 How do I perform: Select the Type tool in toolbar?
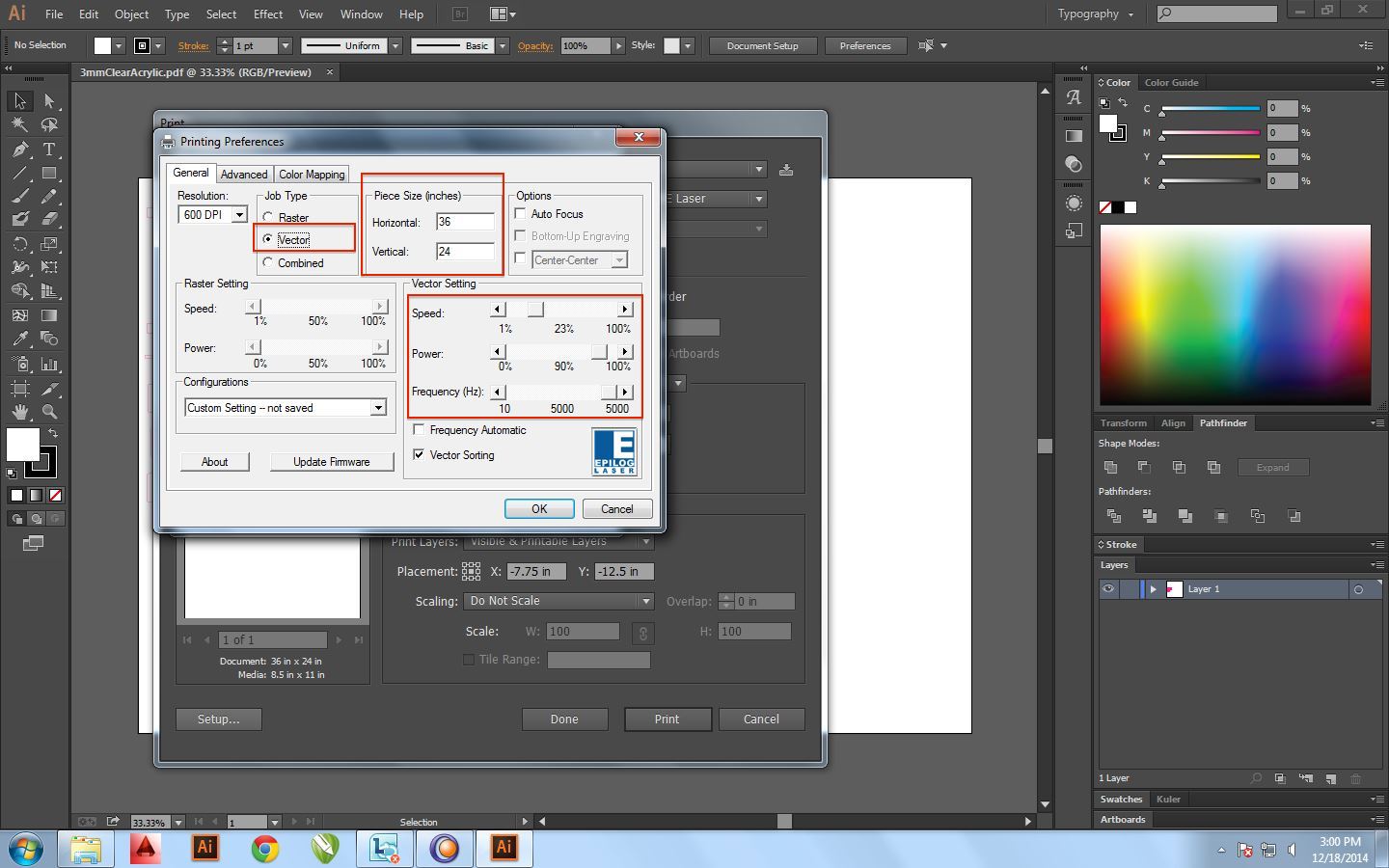[49, 149]
